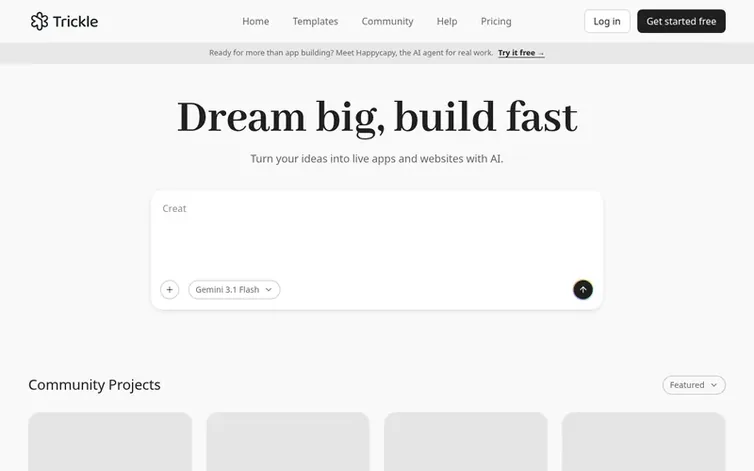This screenshot has width=754, height=471.
Task: Focus the prompt text input area
Action: [377, 233]
